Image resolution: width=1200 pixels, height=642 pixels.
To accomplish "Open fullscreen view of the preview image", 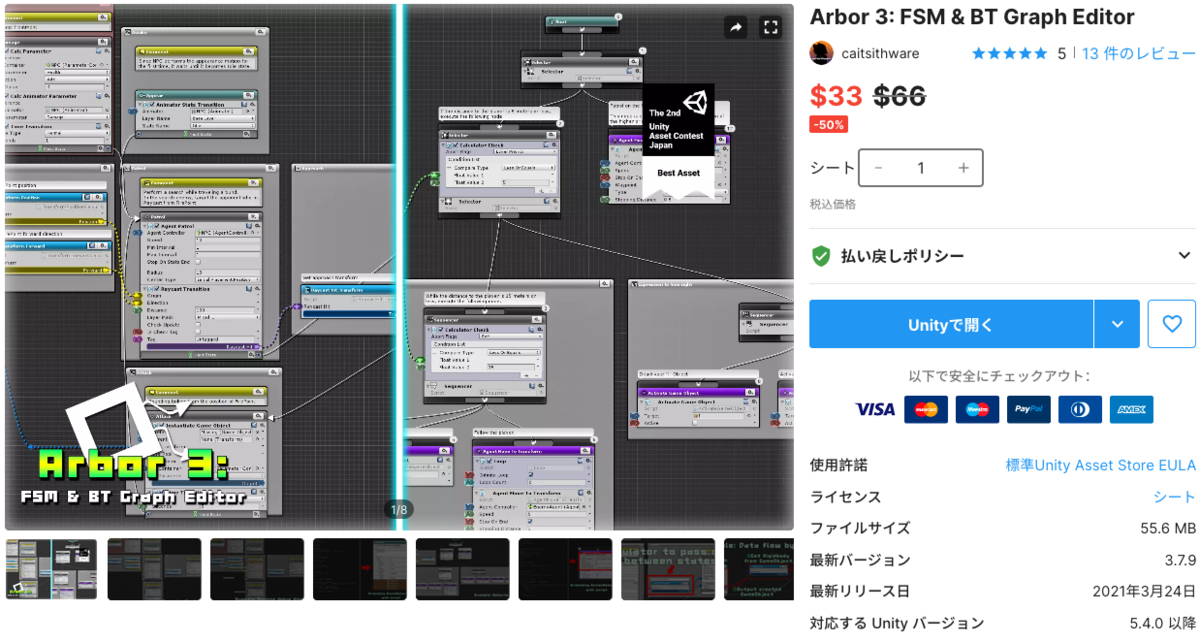I will coord(769,28).
